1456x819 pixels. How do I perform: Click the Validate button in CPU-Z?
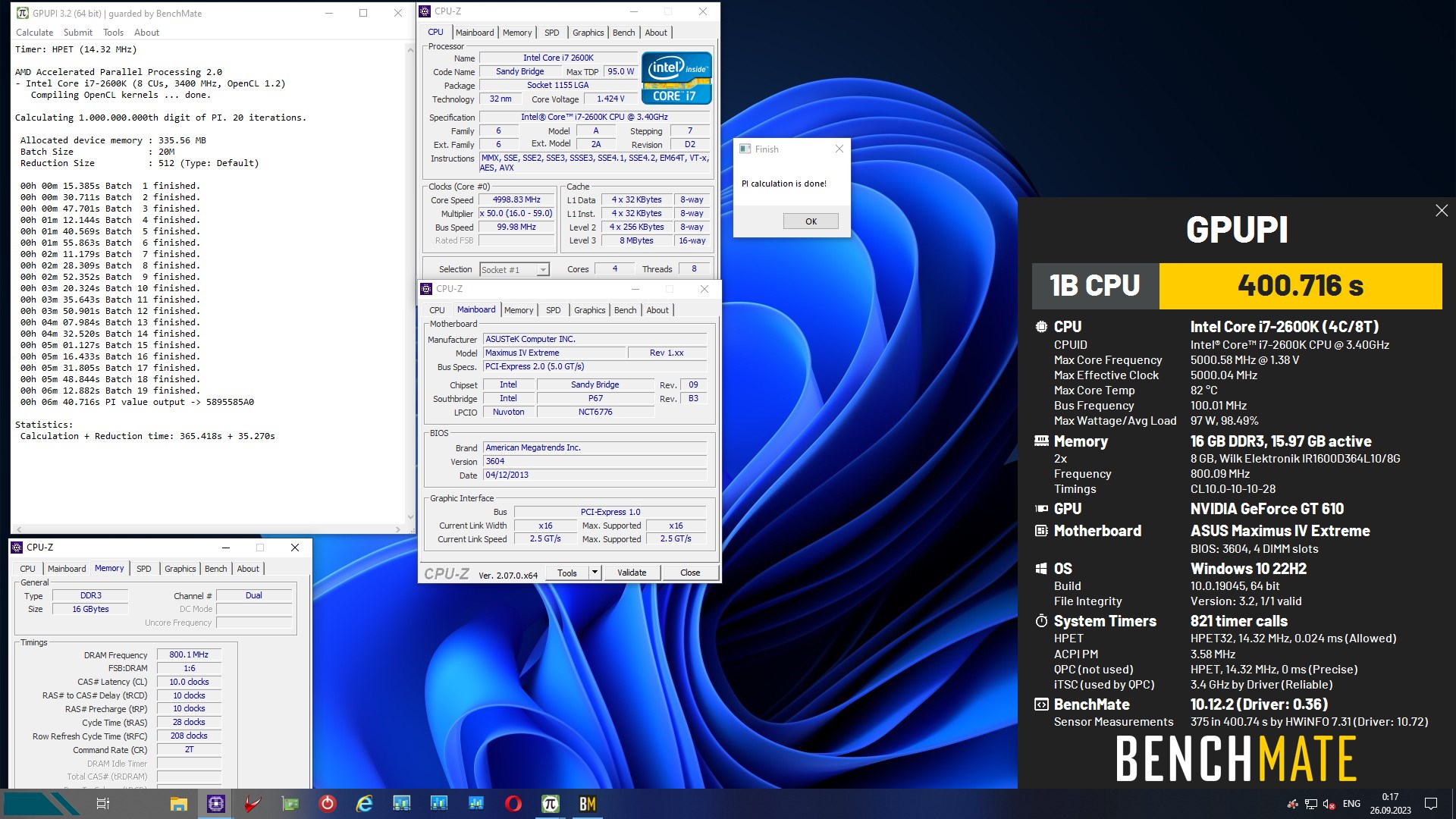632,573
